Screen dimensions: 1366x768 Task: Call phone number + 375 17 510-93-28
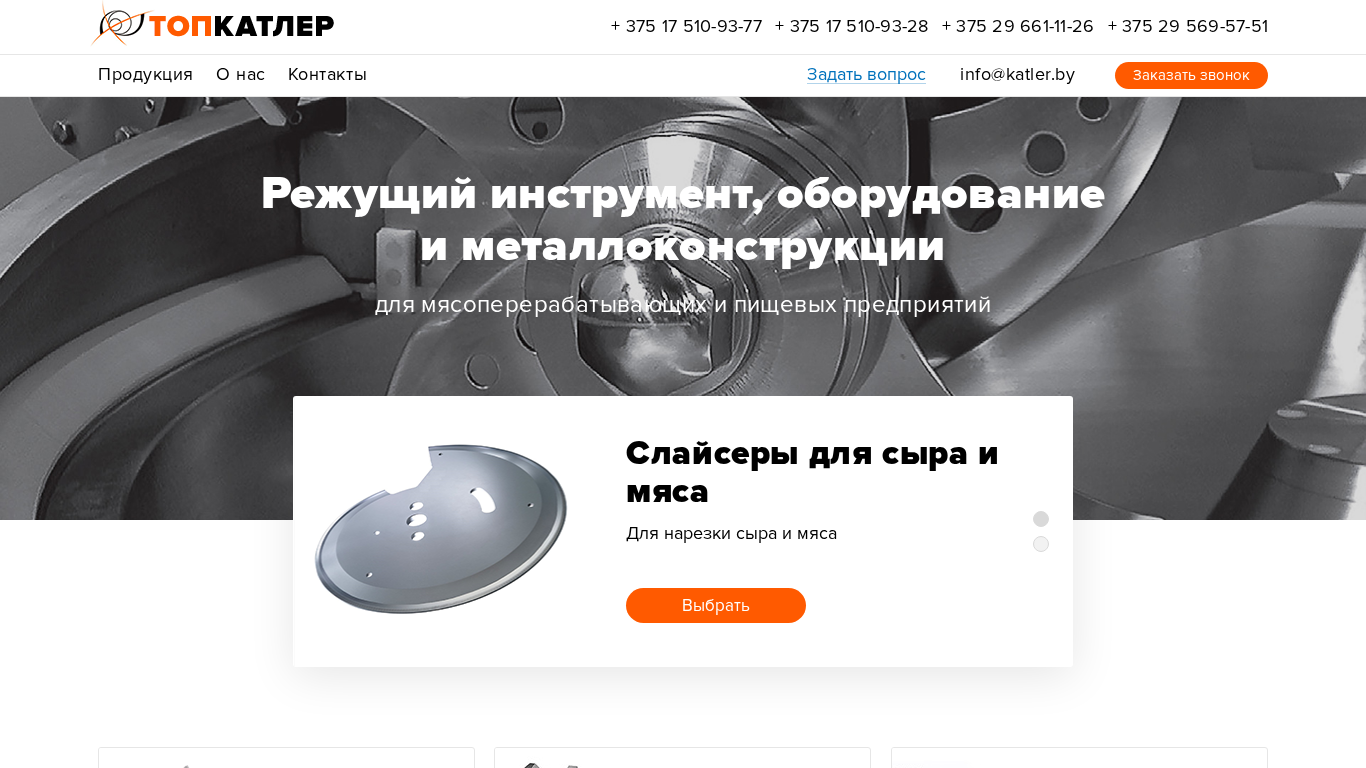pos(851,27)
